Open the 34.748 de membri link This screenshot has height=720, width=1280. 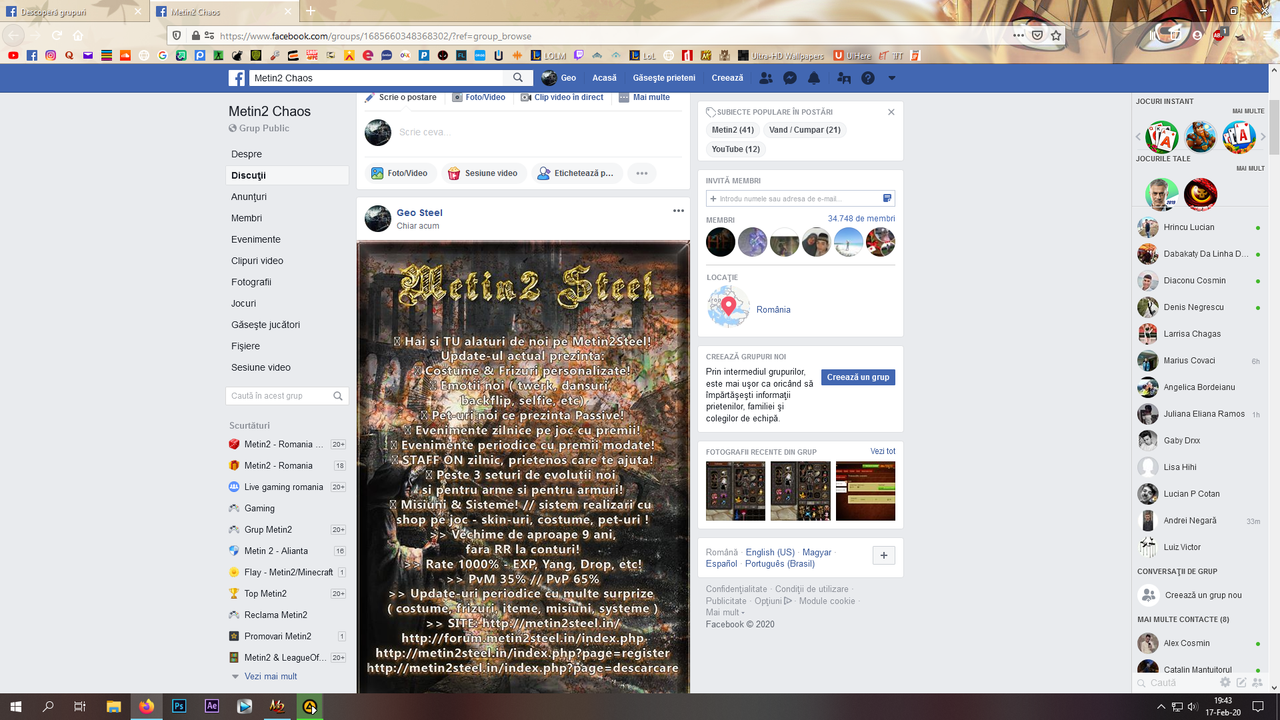click(861, 219)
